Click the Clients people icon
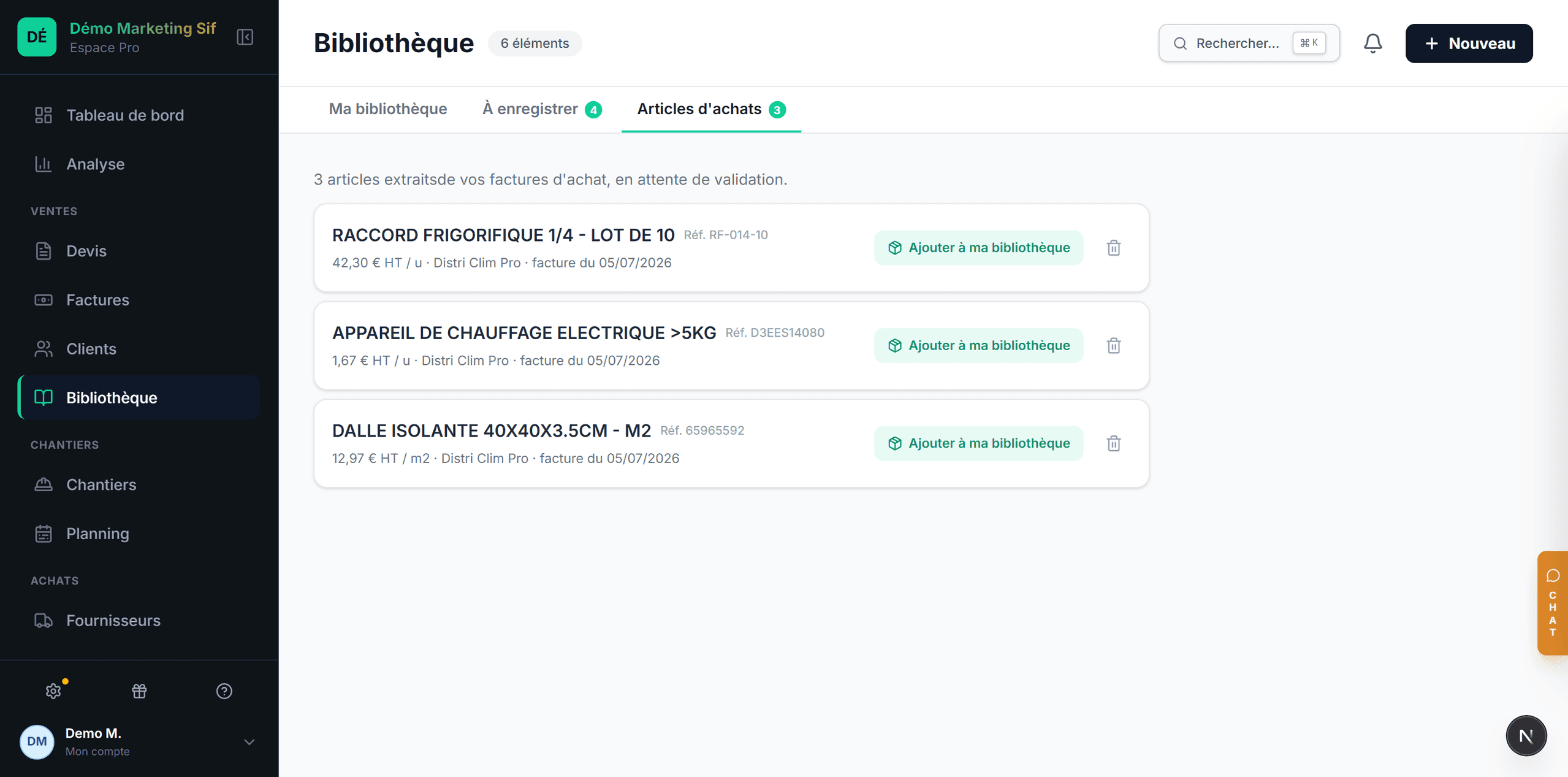 44,349
